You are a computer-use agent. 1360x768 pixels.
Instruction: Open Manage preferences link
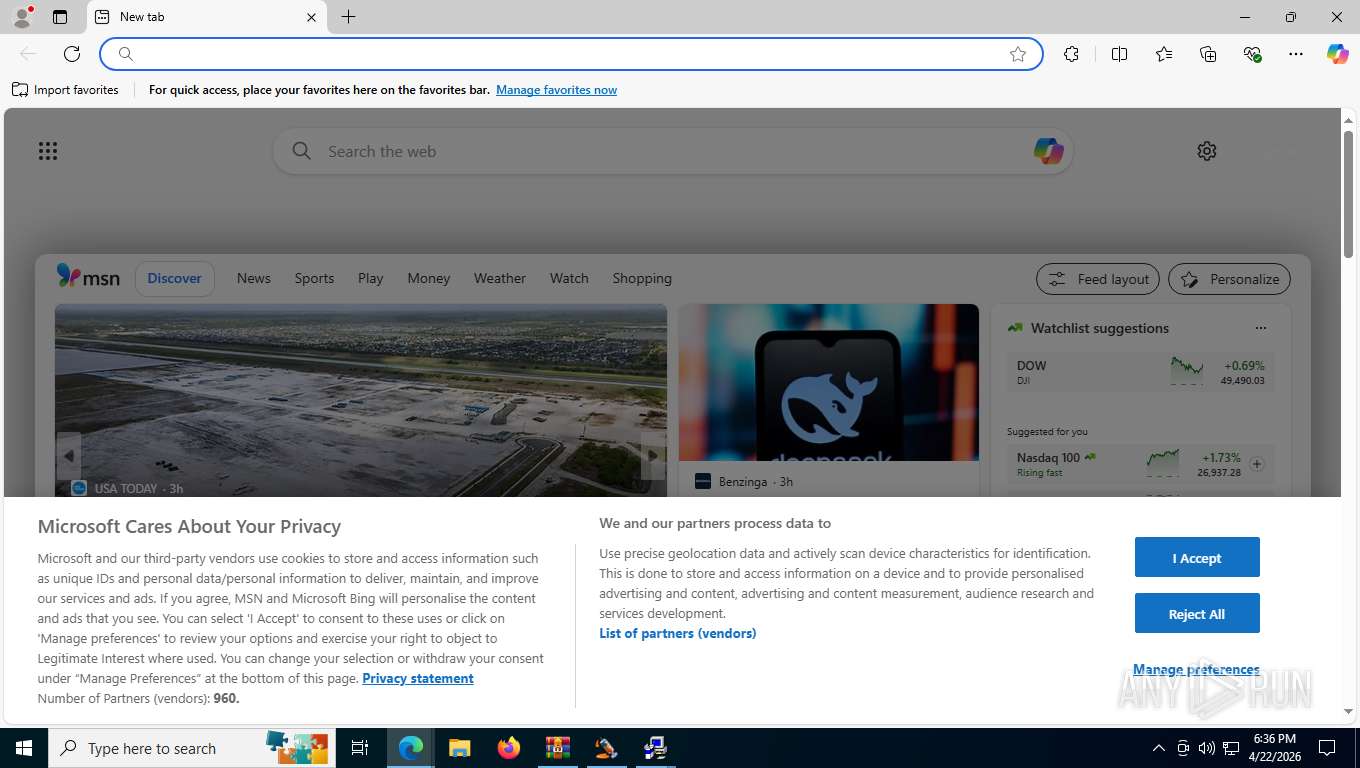(x=1196, y=669)
